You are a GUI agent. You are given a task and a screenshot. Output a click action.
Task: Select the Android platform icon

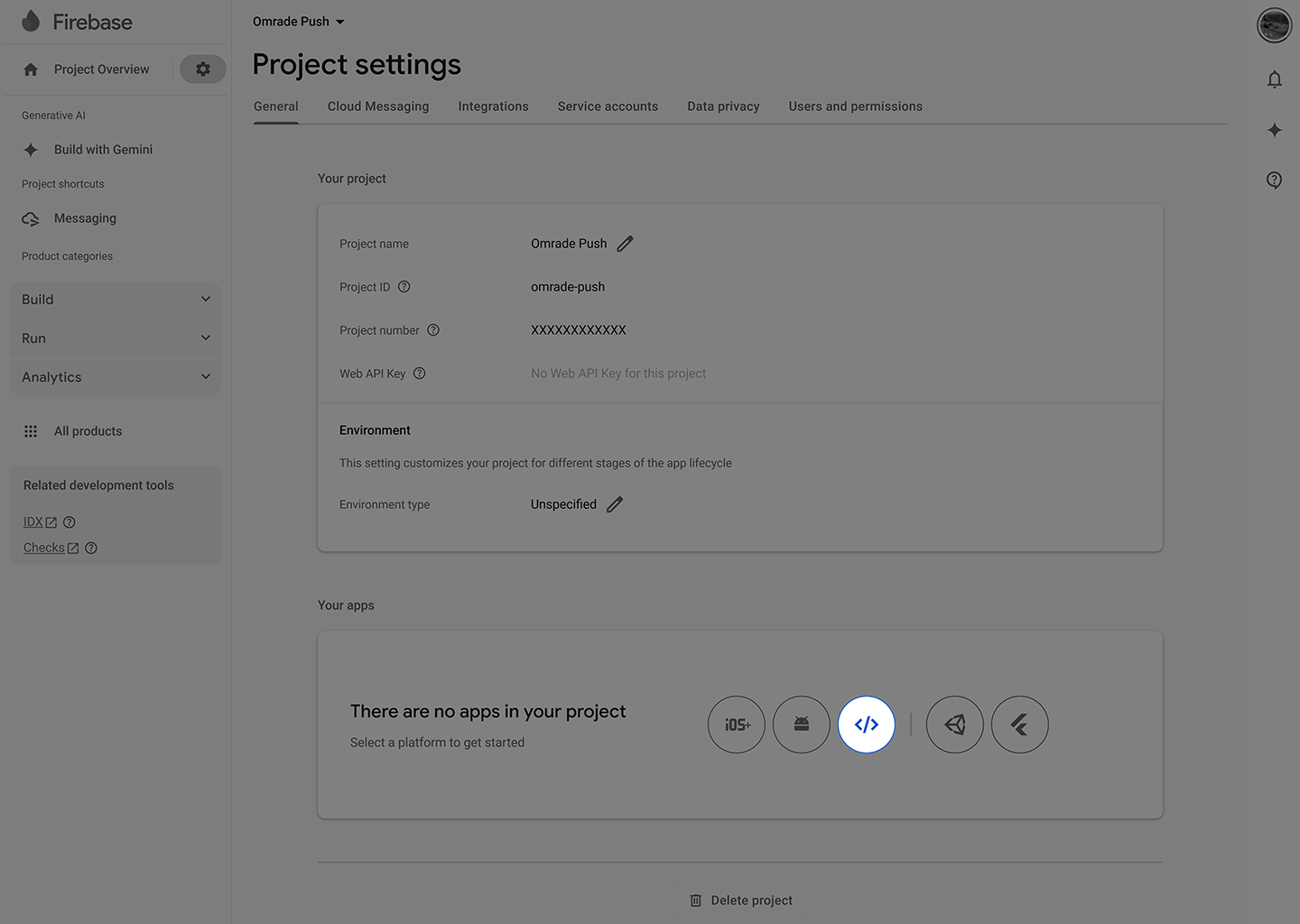(802, 725)
